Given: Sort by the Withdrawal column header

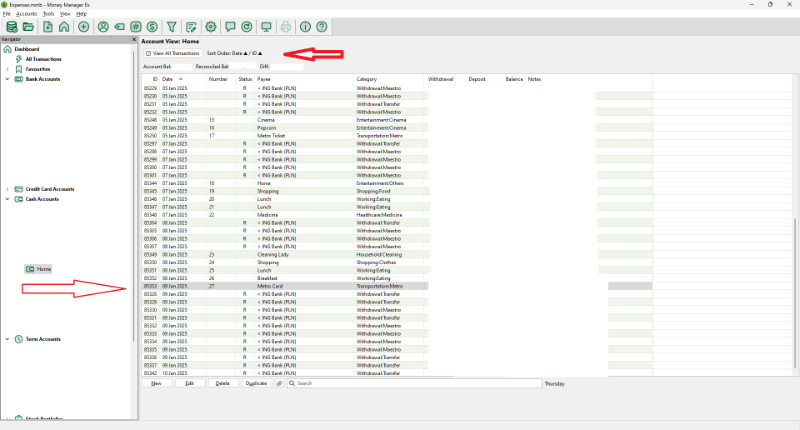Looking at the screenshot, I should click(441, 79).
